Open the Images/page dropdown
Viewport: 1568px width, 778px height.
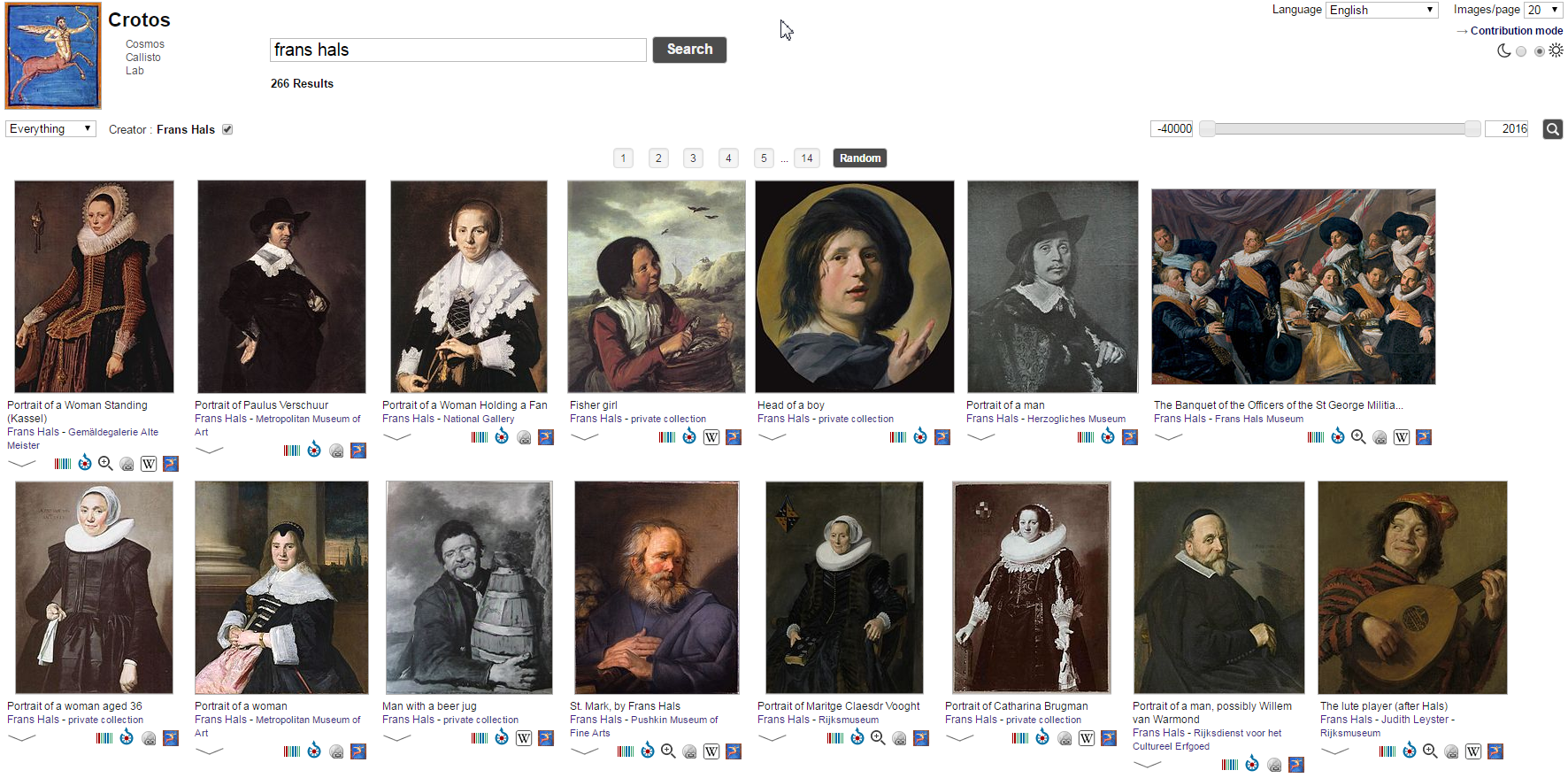[x=1544, y=10]
